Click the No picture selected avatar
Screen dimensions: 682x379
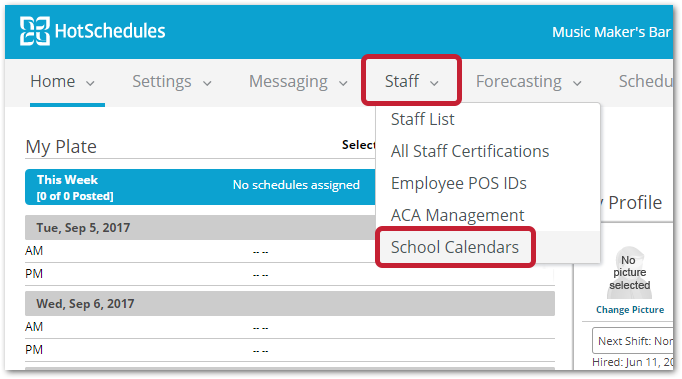click(x=629, y=272)
